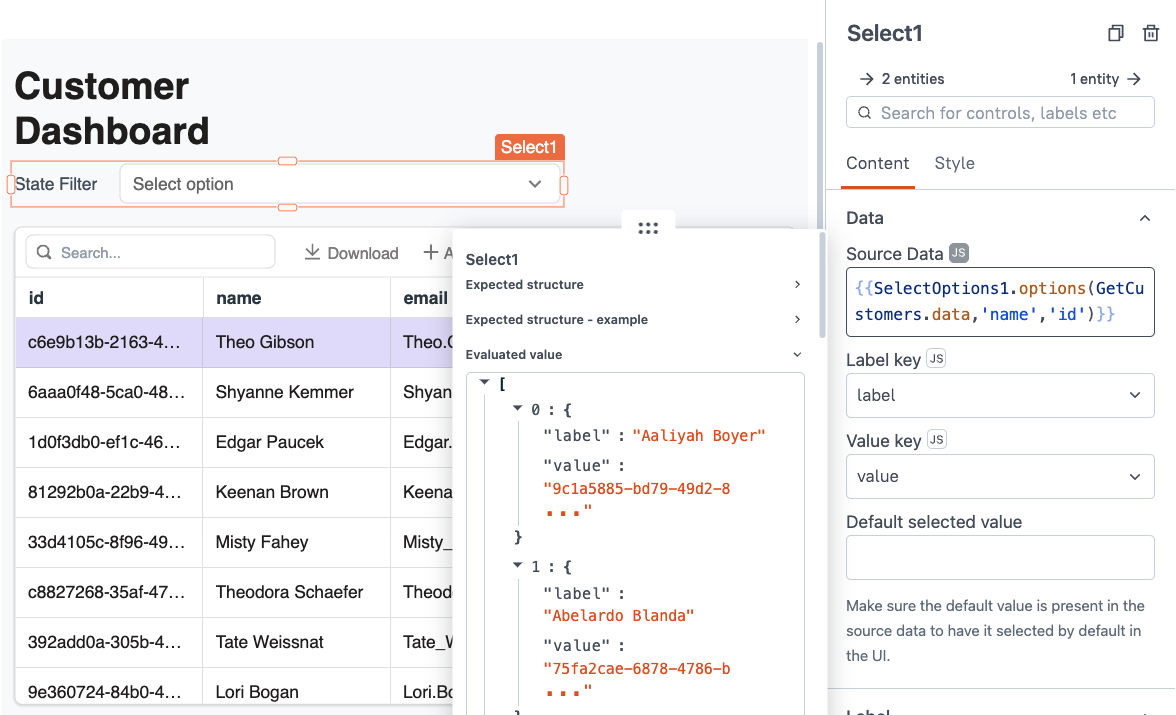This screenshot has width=1176, height=715.
Task: Collapse entry 1 Abelardo Blanda in evaluated value
Action: point(517,565)
